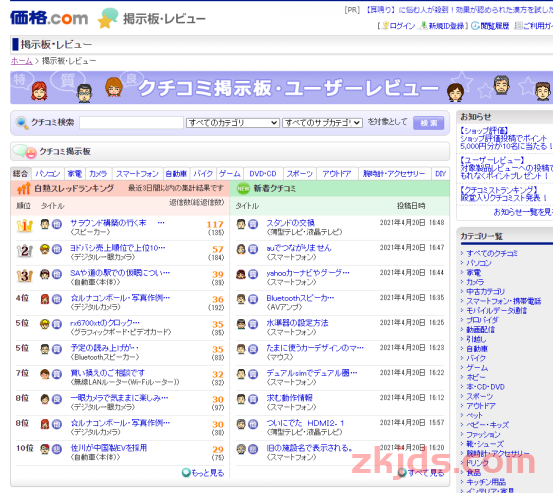Click the login key icon in header

[x=385, y=25]
